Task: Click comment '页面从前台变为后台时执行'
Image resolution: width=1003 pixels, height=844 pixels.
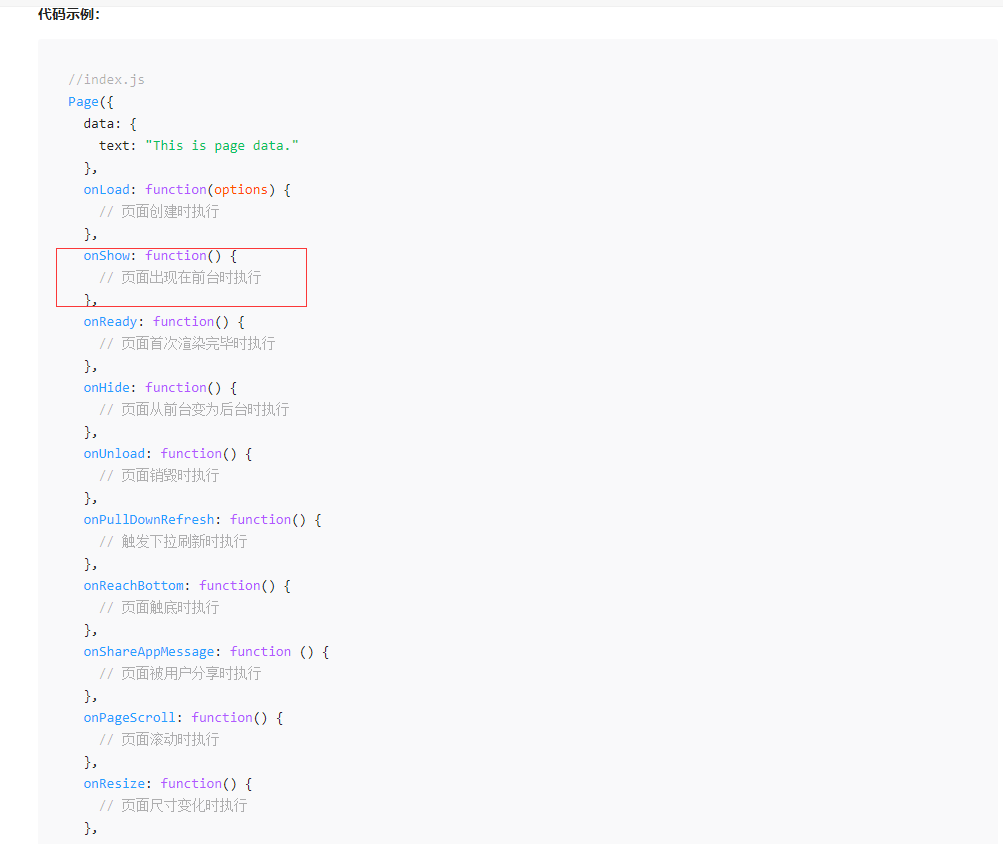Action: click(205, 409)
